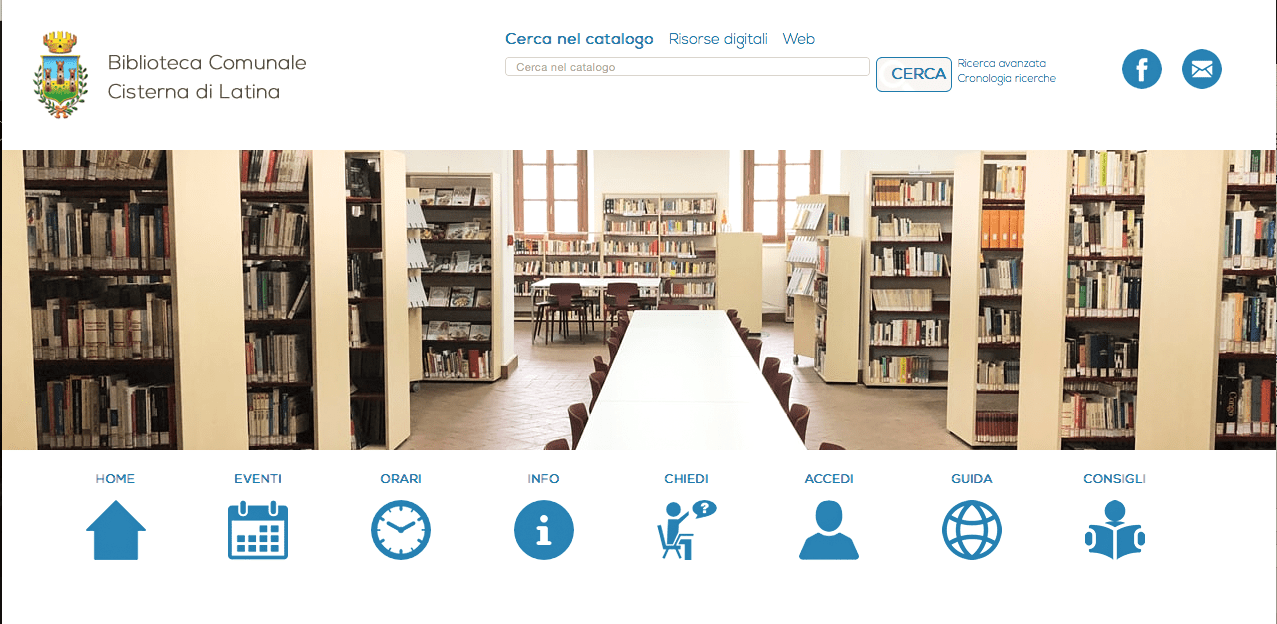
Task: Click the Chiedi question person icon
Action: pos(686,530)
